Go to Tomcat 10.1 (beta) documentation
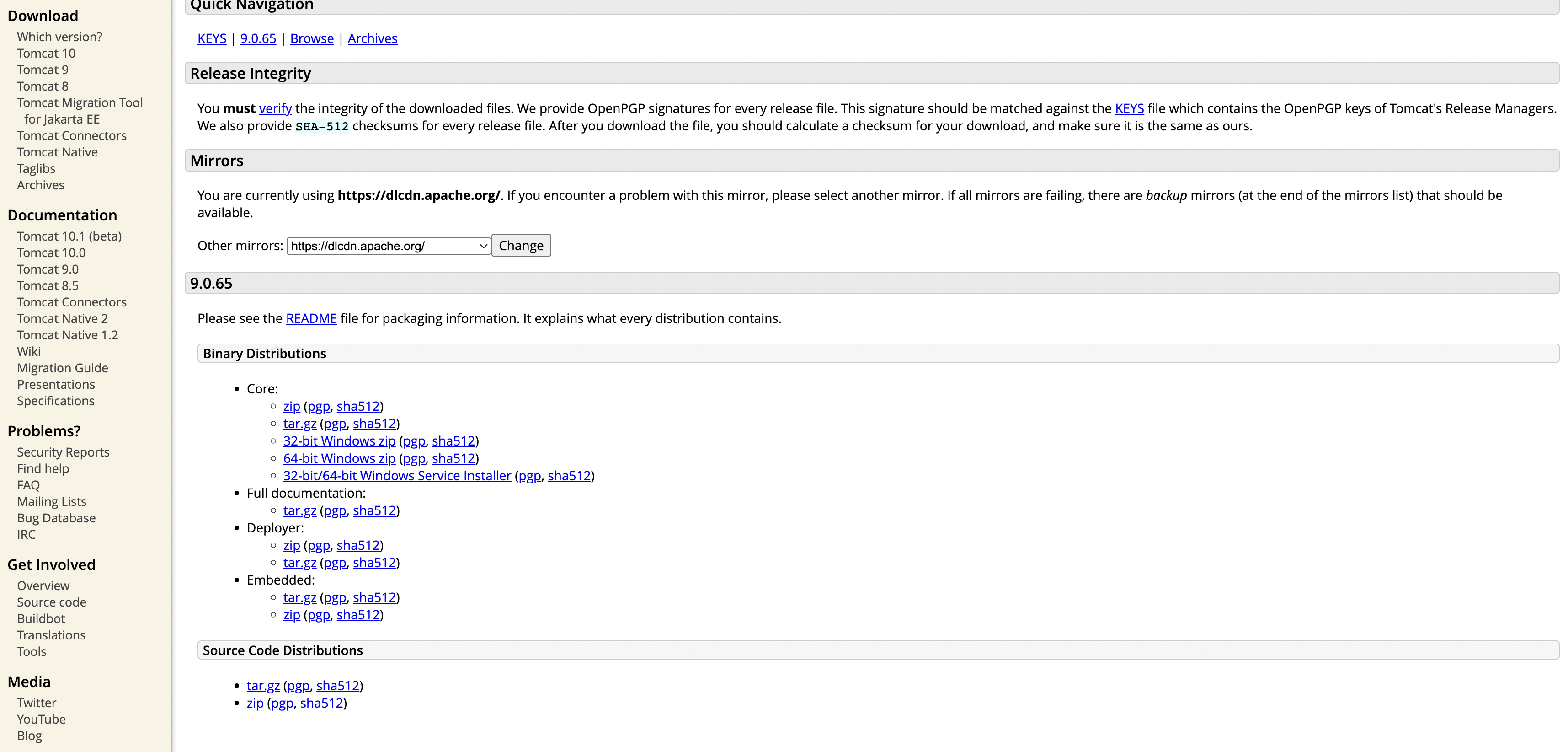Screen dimensions: 1568x752 click(69, 236)
